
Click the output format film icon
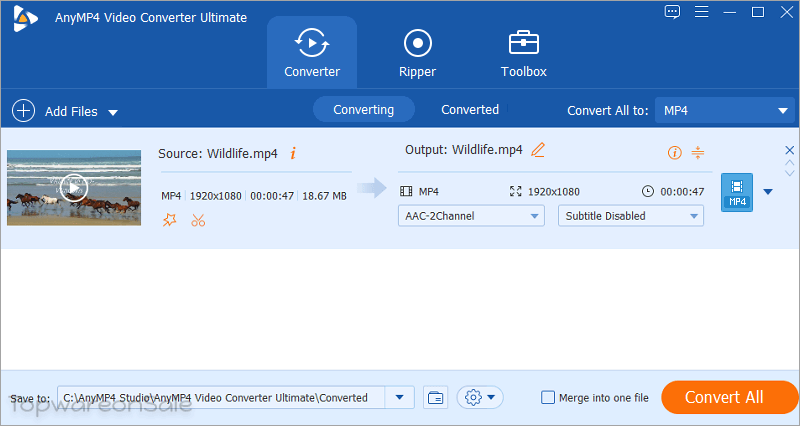coord(406,191)
